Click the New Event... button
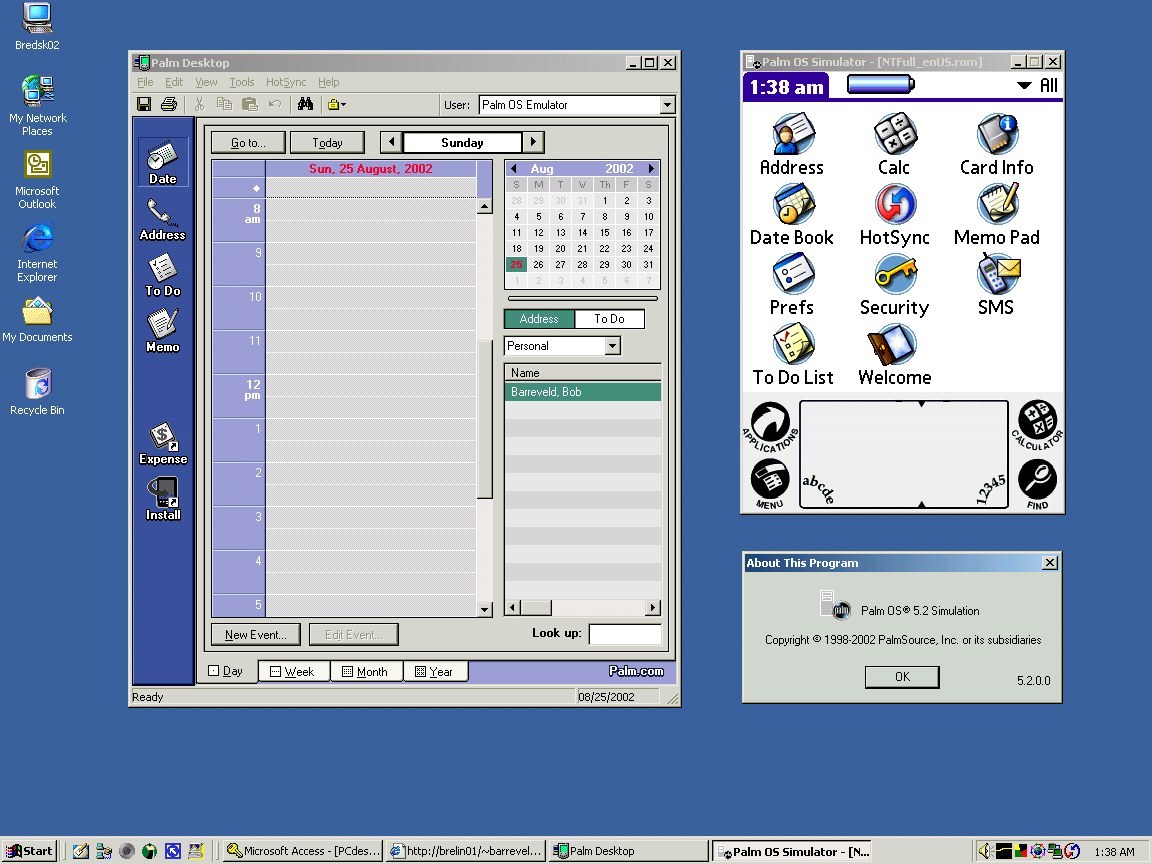 coord(255,634)
